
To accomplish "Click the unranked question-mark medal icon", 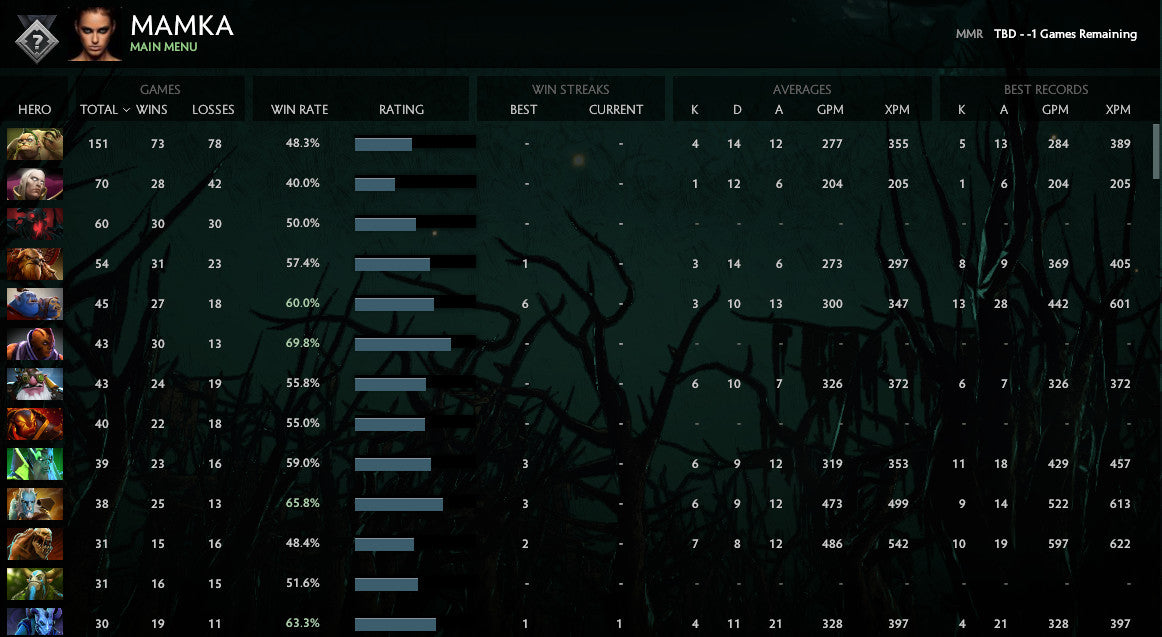I will coord(36,36).
